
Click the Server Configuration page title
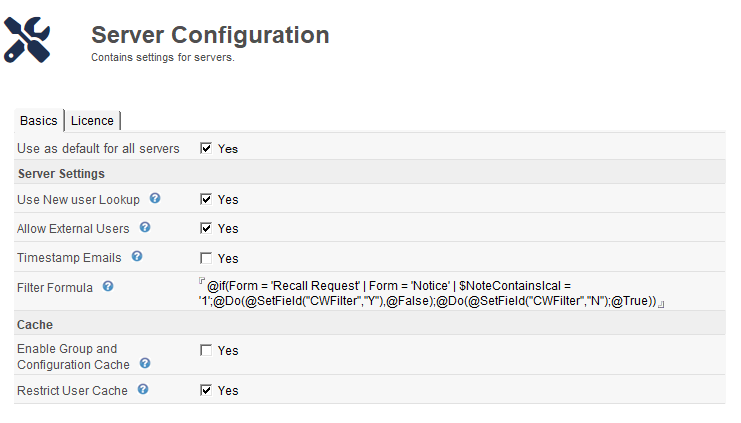(210, 35)
